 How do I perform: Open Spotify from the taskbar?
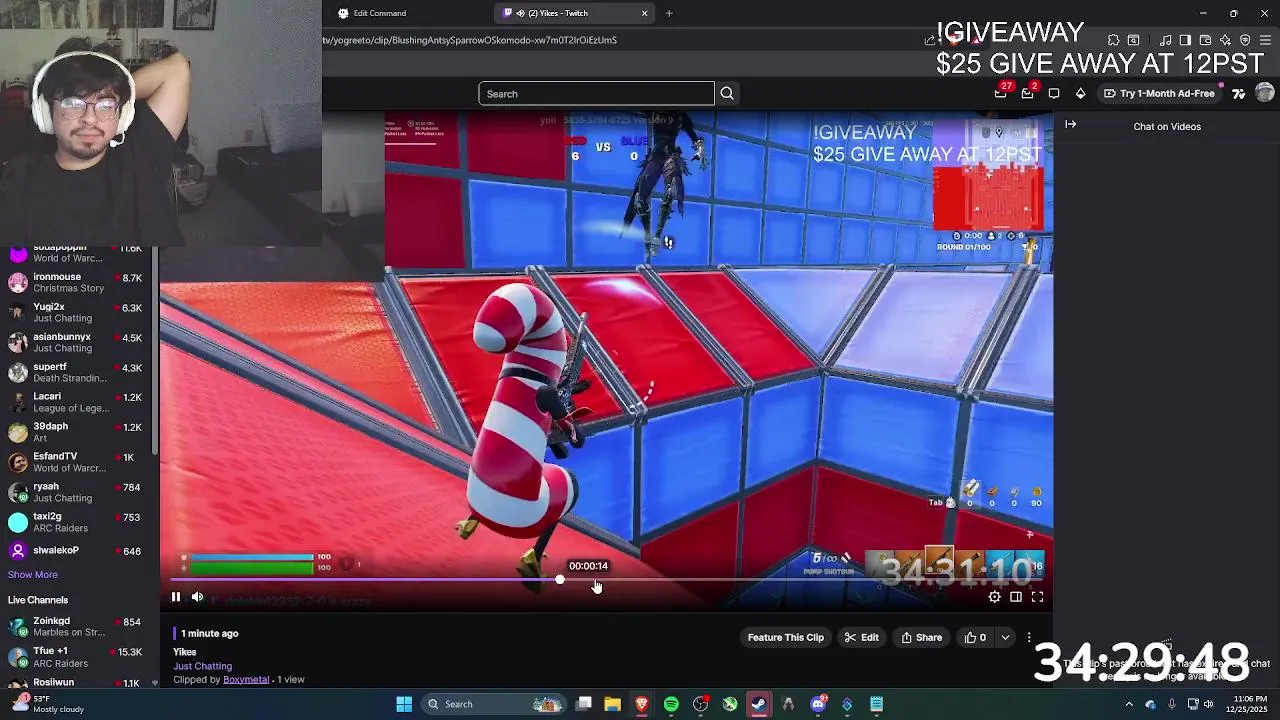(x=671, y=704)
